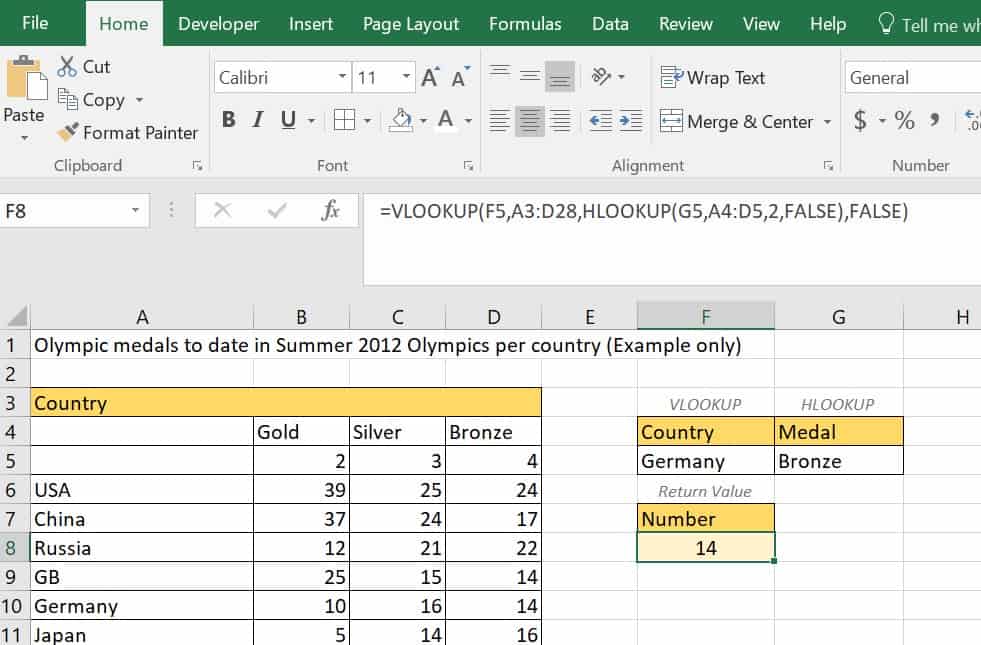Viewport: 981px width, 645px height.
Task: Expand Paste options arrow
Action: (x=24, y=138)
